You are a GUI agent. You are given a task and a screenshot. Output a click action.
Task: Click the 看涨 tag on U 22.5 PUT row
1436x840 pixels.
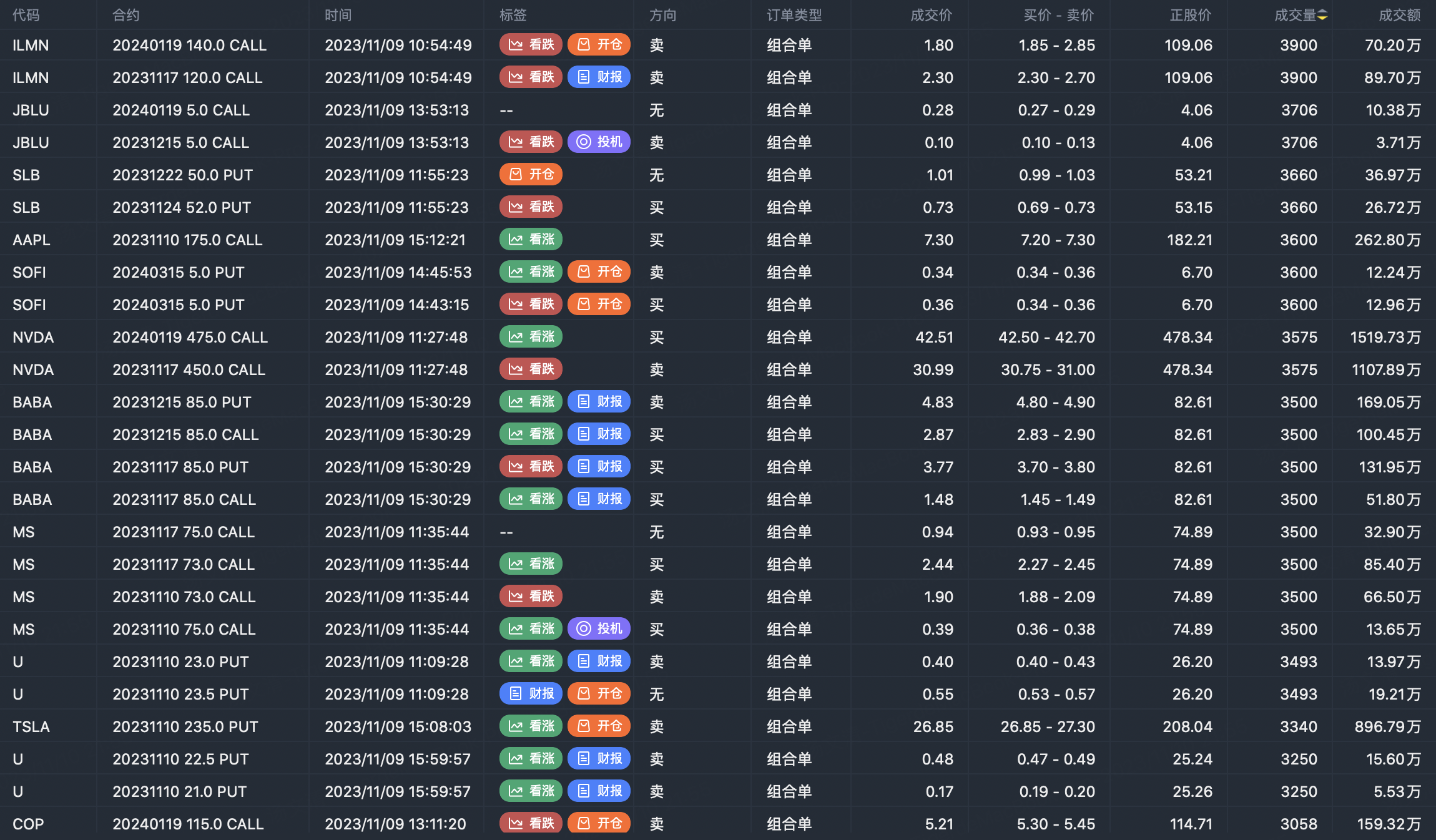(x=531, y=758)
